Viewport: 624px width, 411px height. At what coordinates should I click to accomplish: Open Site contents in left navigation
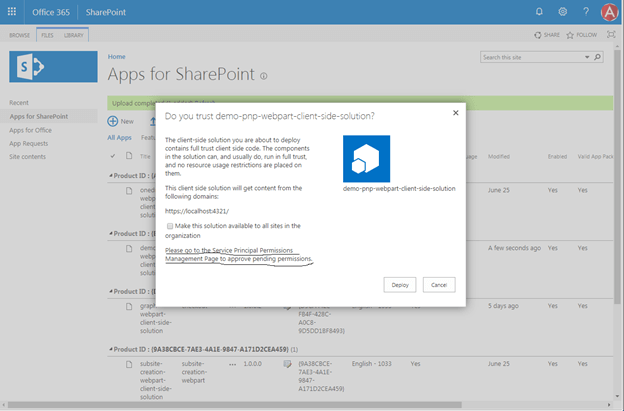click(27, 156)
